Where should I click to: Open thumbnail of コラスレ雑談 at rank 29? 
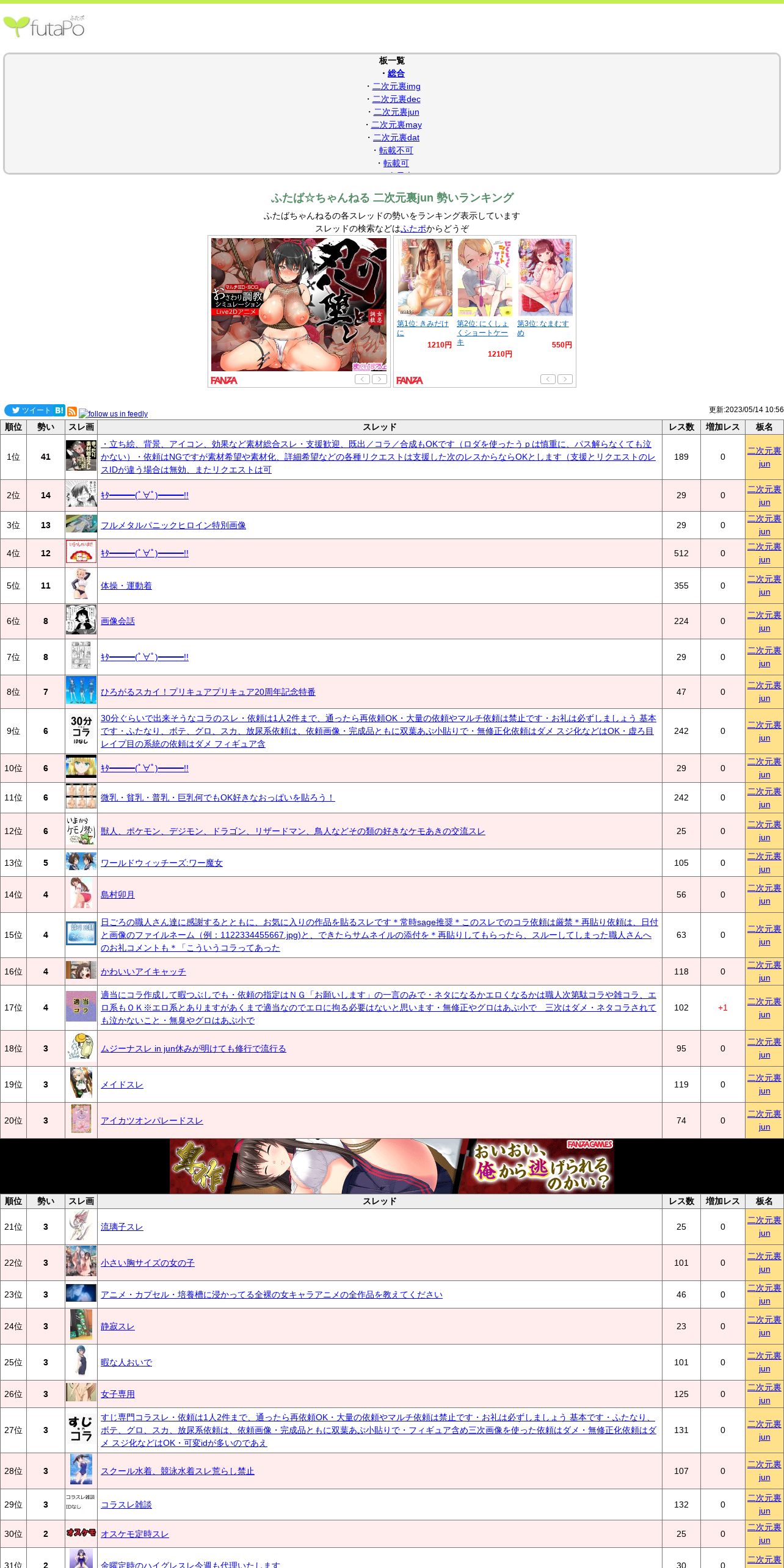click(x=81, y=1501)
